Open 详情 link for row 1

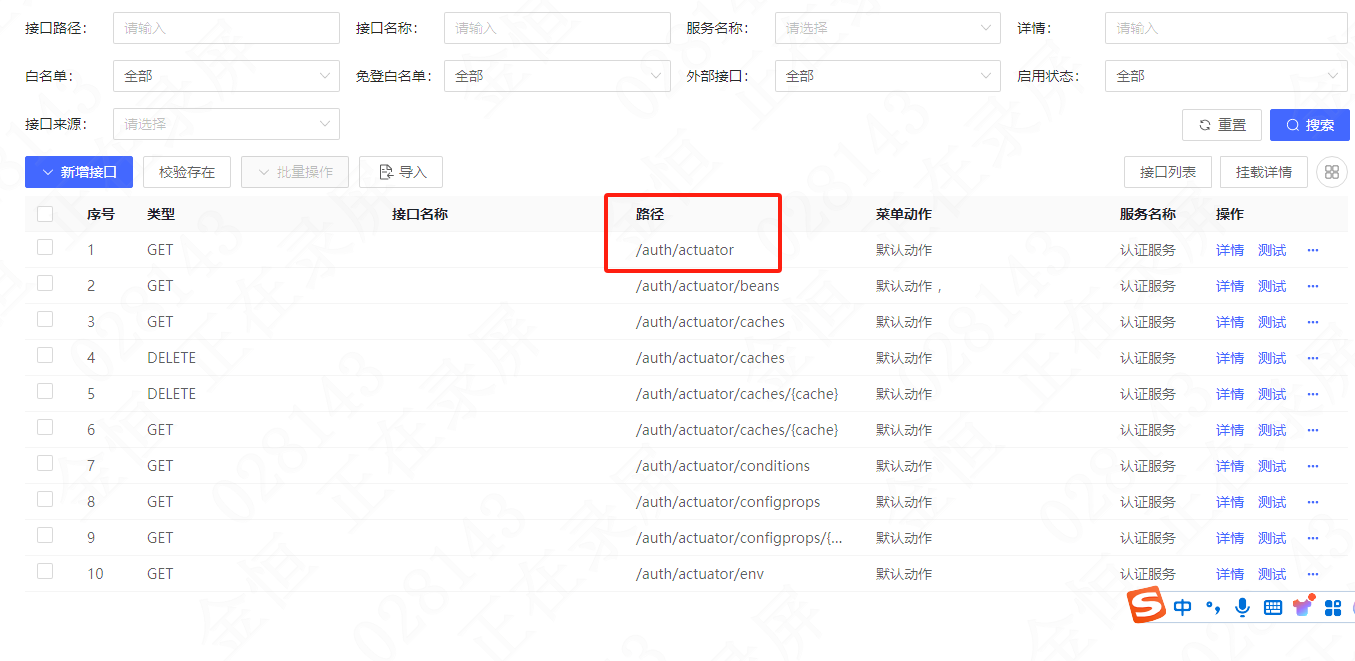click(1230, 250)
